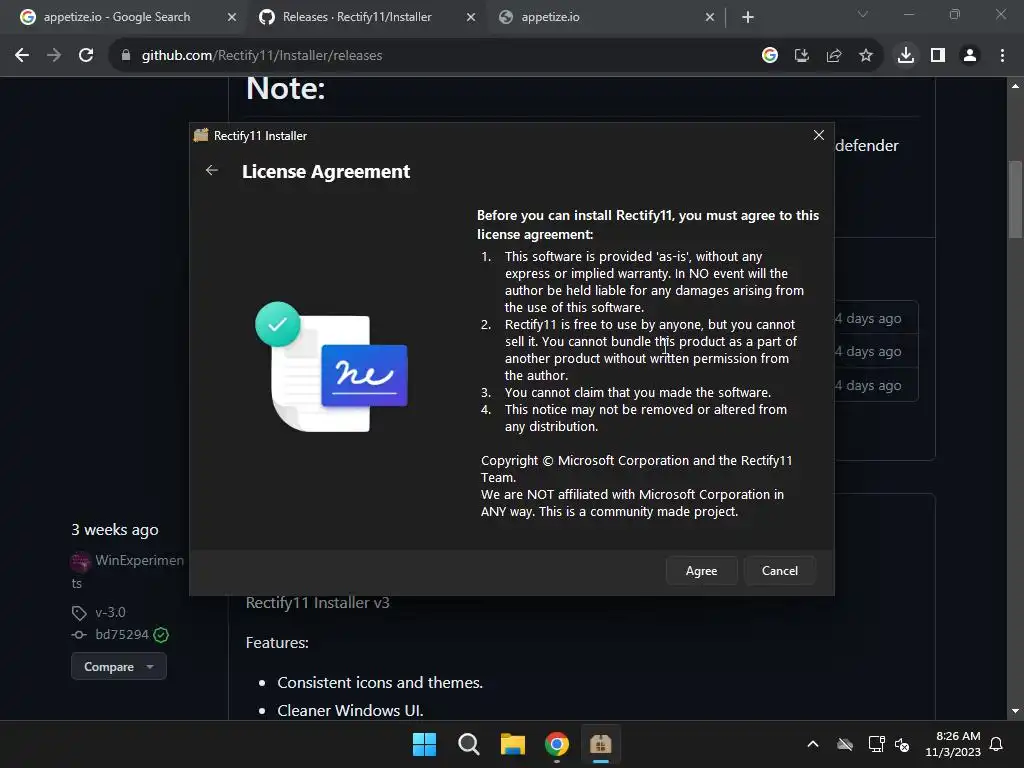The width and height of the screenshot is (1024, 768).
Task: Close the appetize.io Google Search tab
Action: coord(231,17)
